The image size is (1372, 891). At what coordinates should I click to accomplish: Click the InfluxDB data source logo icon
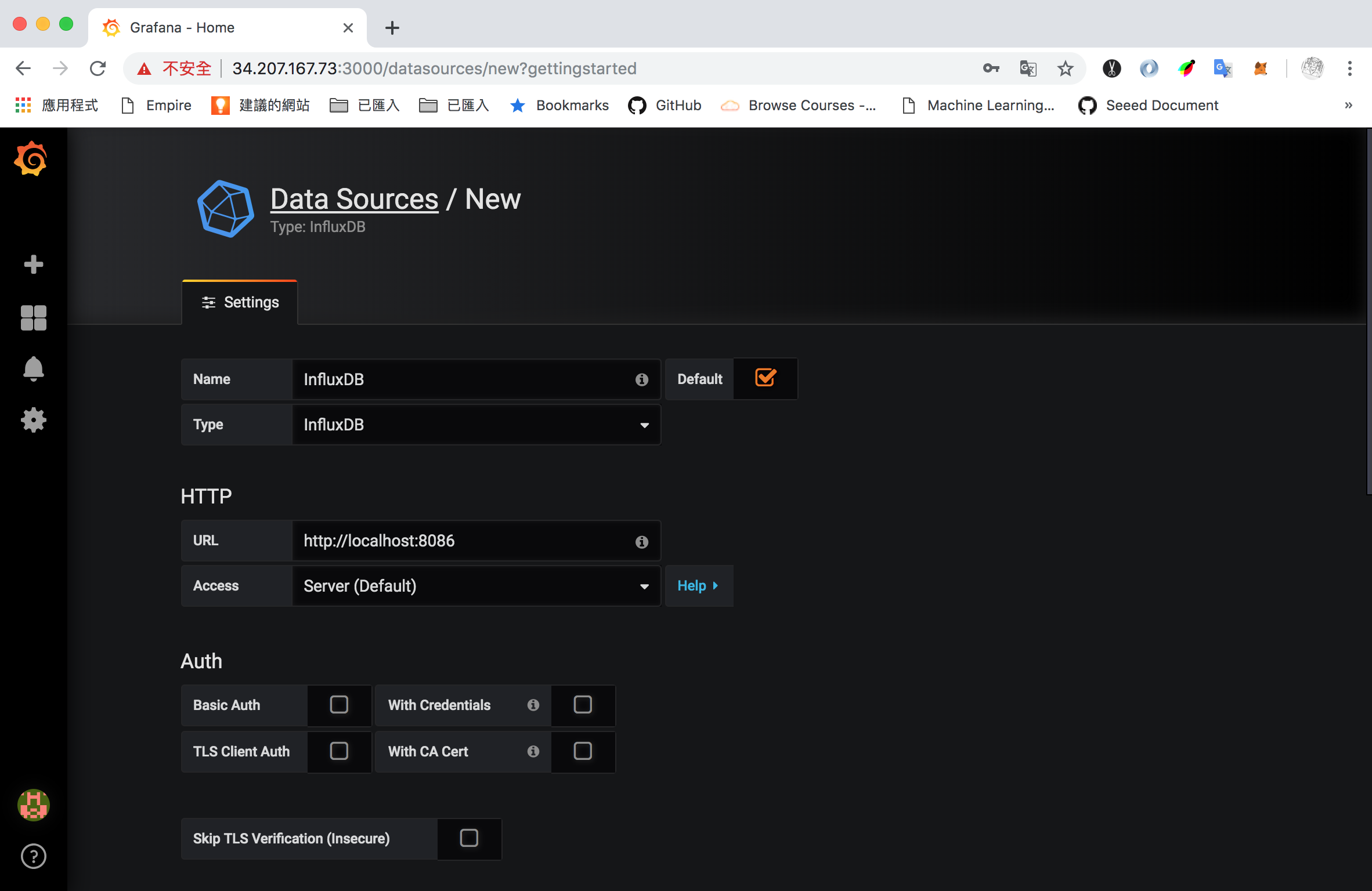(x=226, y=209)
